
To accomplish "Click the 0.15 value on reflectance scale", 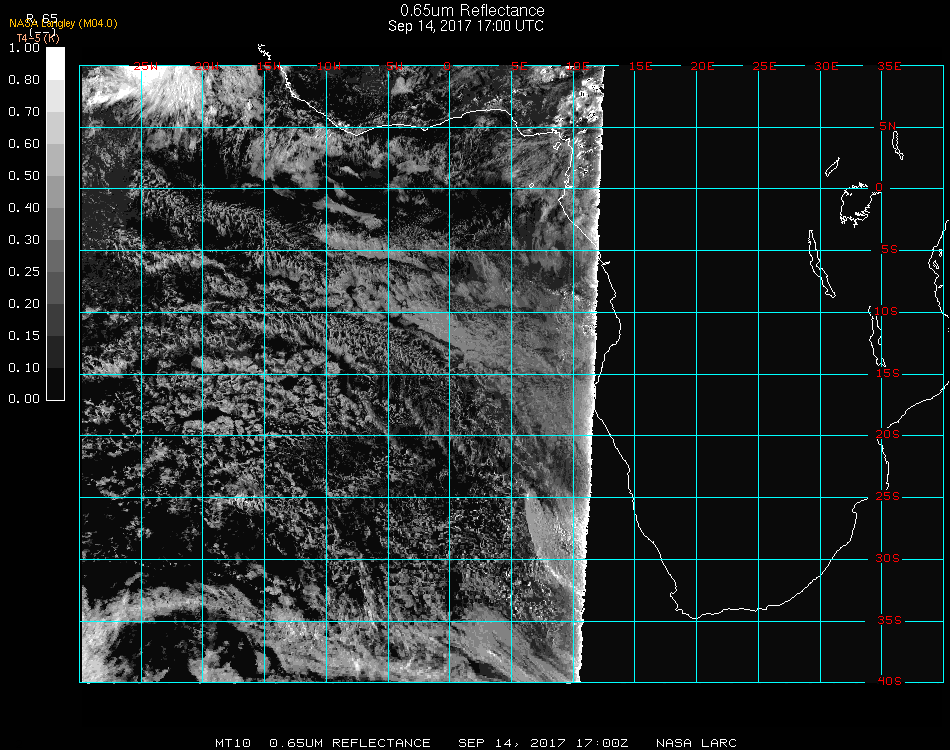I will coord(24,336).
